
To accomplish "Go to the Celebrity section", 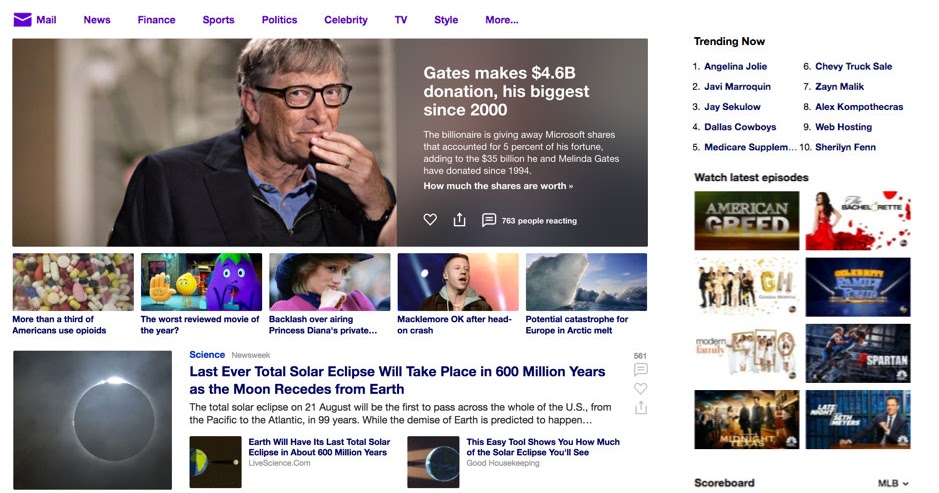I will [x=346, y=20].
